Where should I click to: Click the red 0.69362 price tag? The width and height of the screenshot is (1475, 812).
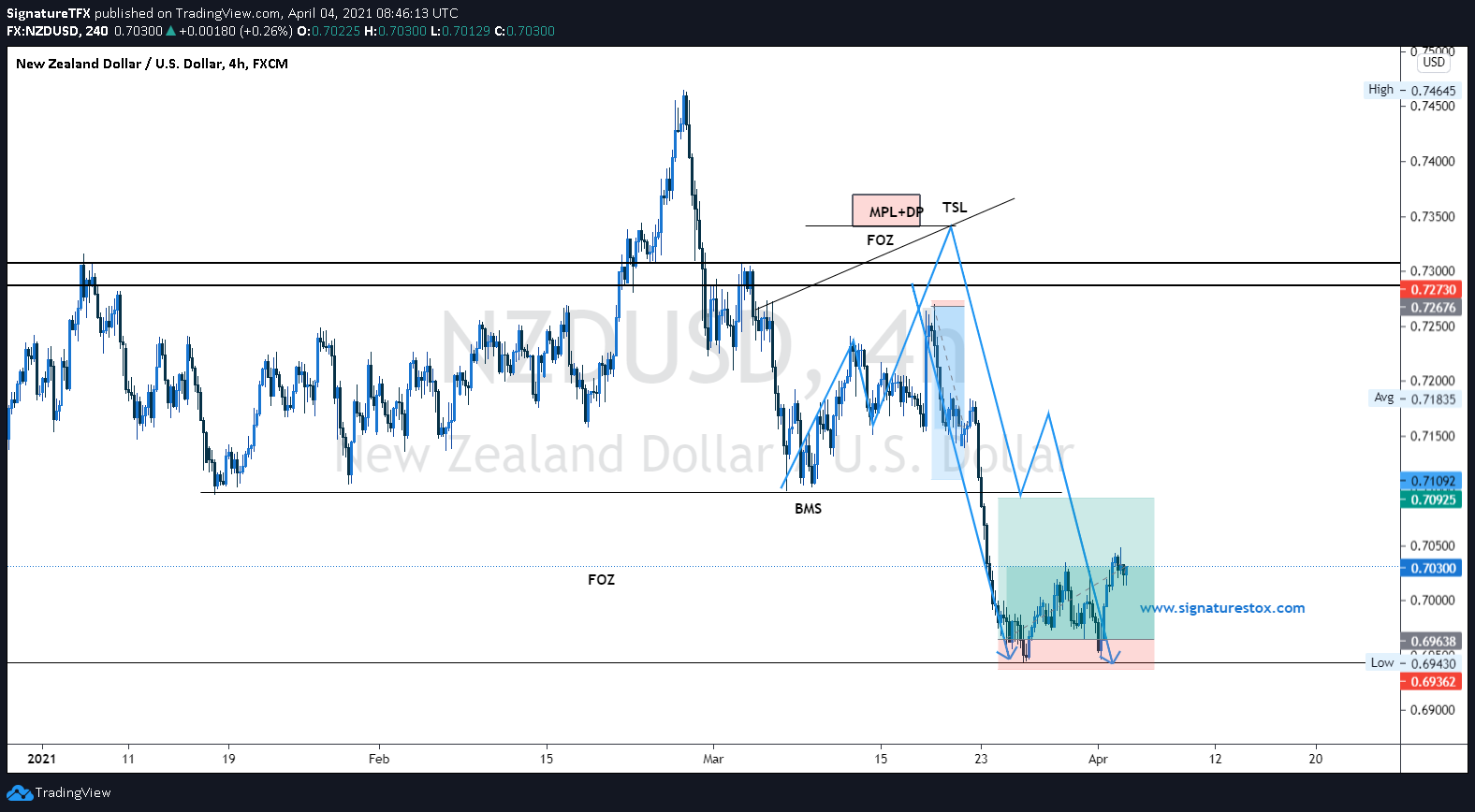[x=1433, y=682]
